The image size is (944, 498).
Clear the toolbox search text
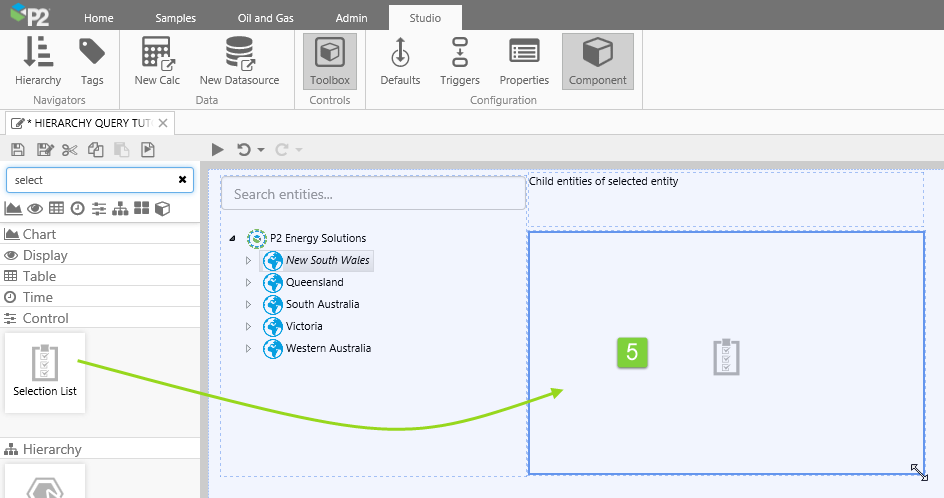point(182,180)
